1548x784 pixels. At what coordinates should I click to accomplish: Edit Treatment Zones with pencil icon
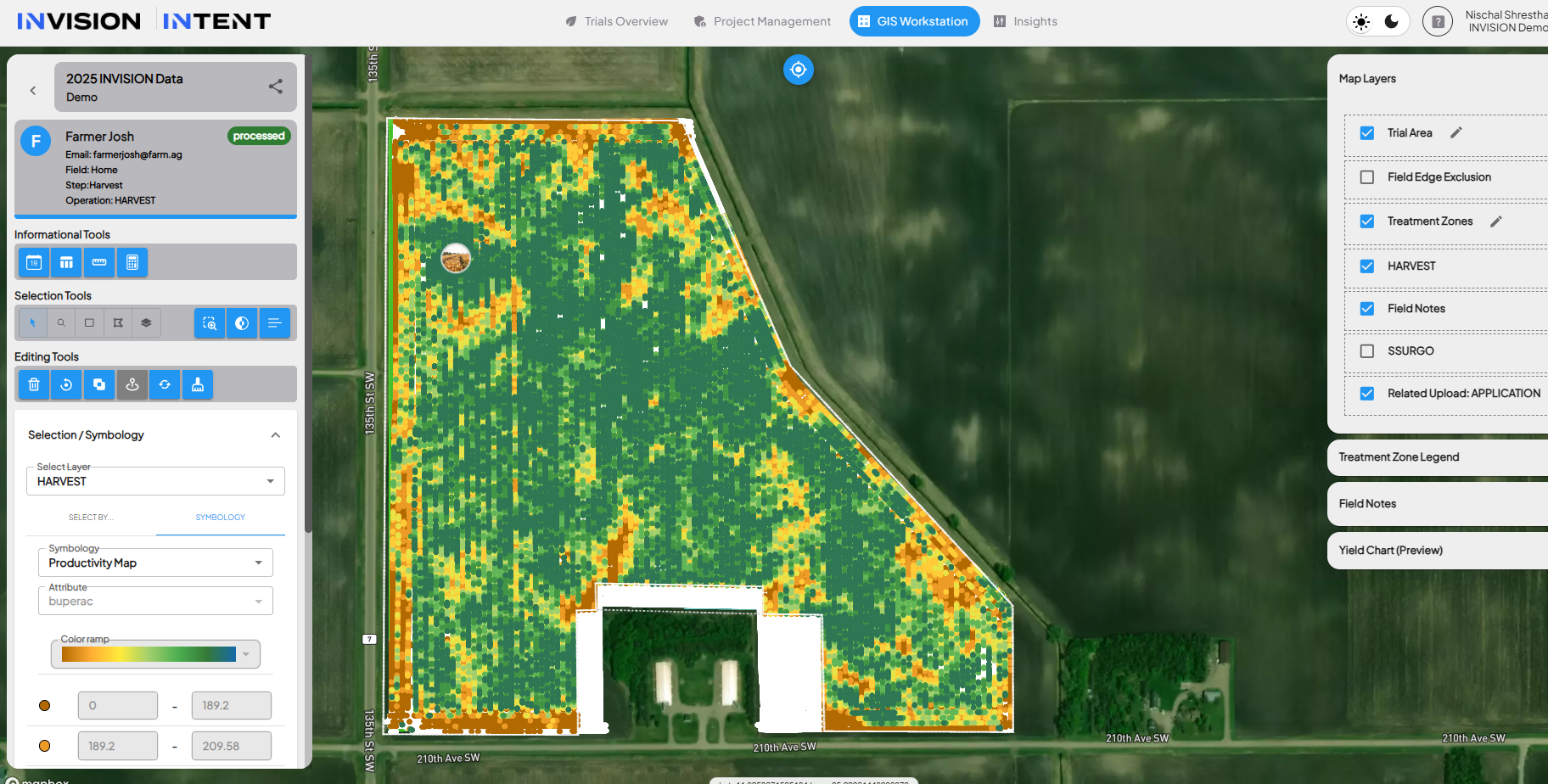(x=1495, y=221)
